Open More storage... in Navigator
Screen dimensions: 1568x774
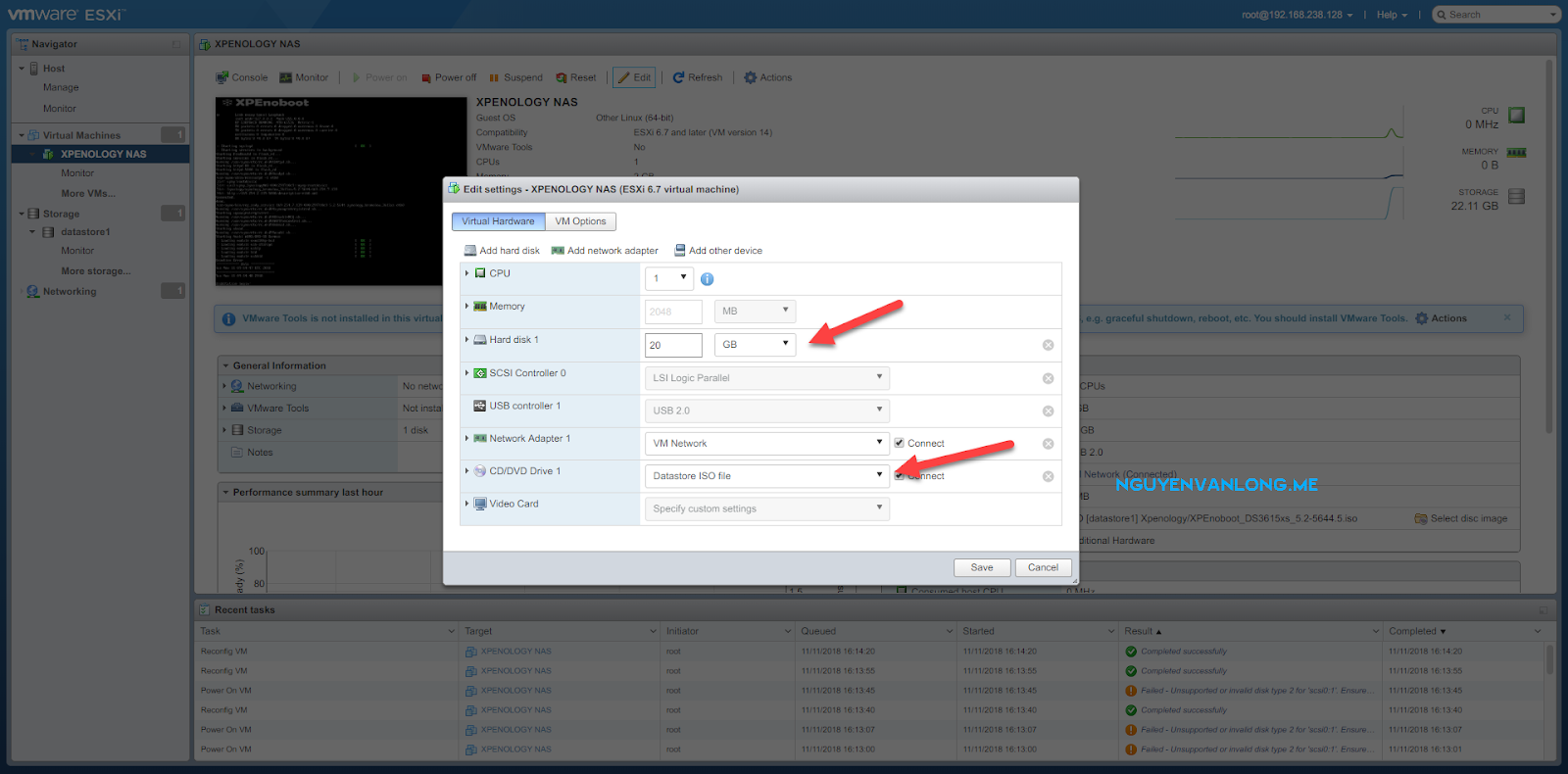click(x=95, y=271)
